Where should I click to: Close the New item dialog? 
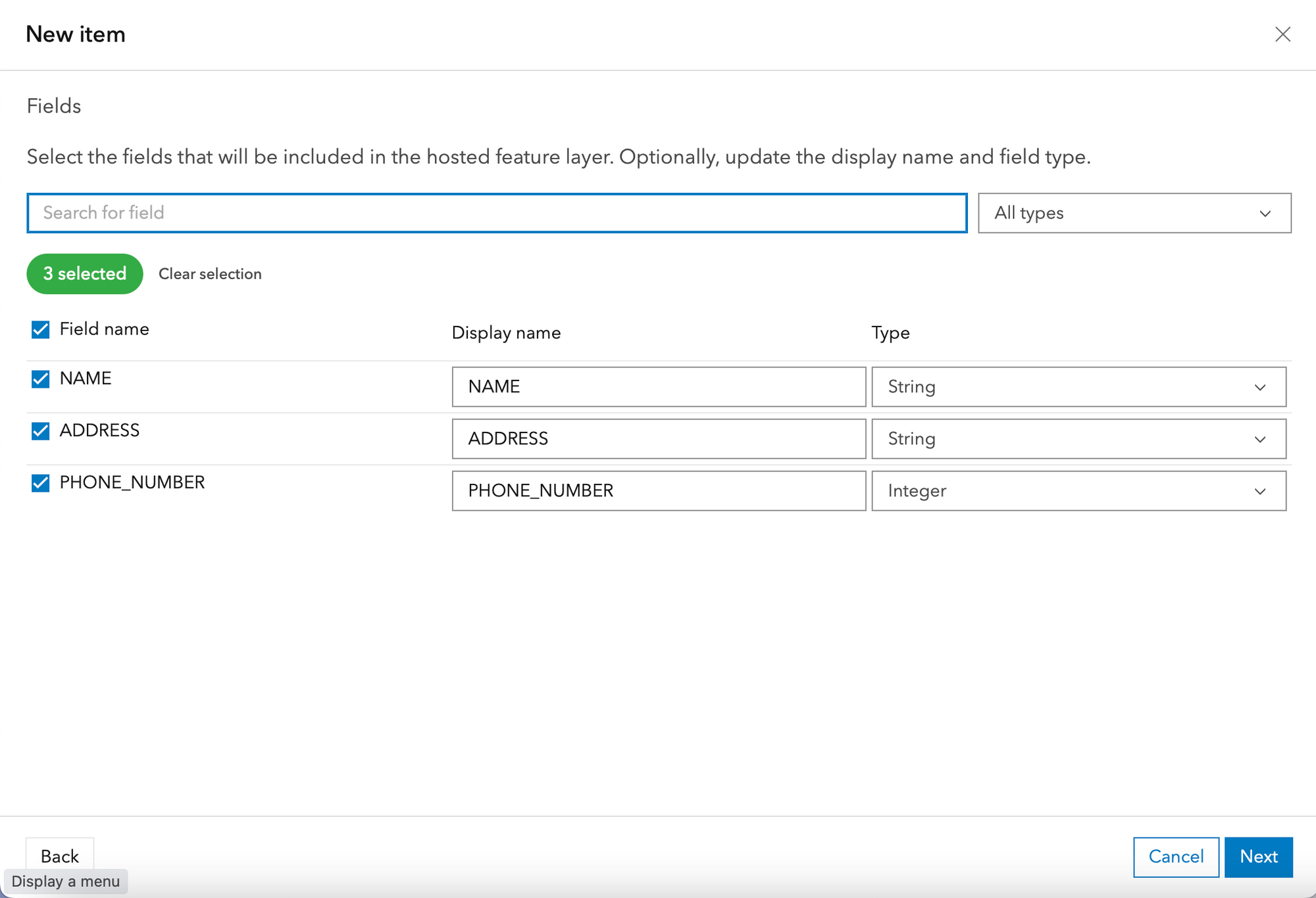1282,34
